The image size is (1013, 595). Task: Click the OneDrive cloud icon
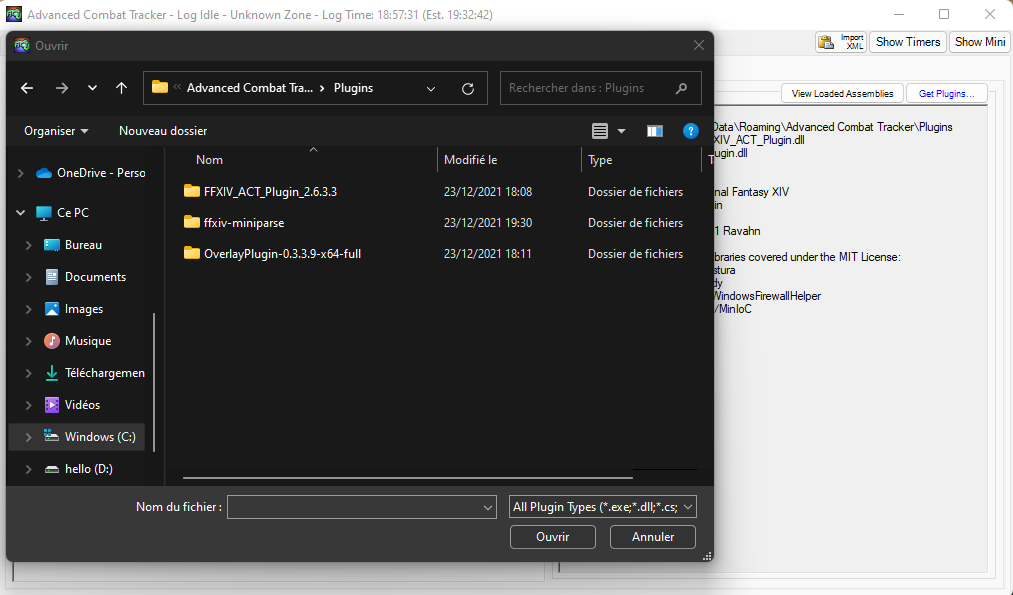tap(44, 173)
